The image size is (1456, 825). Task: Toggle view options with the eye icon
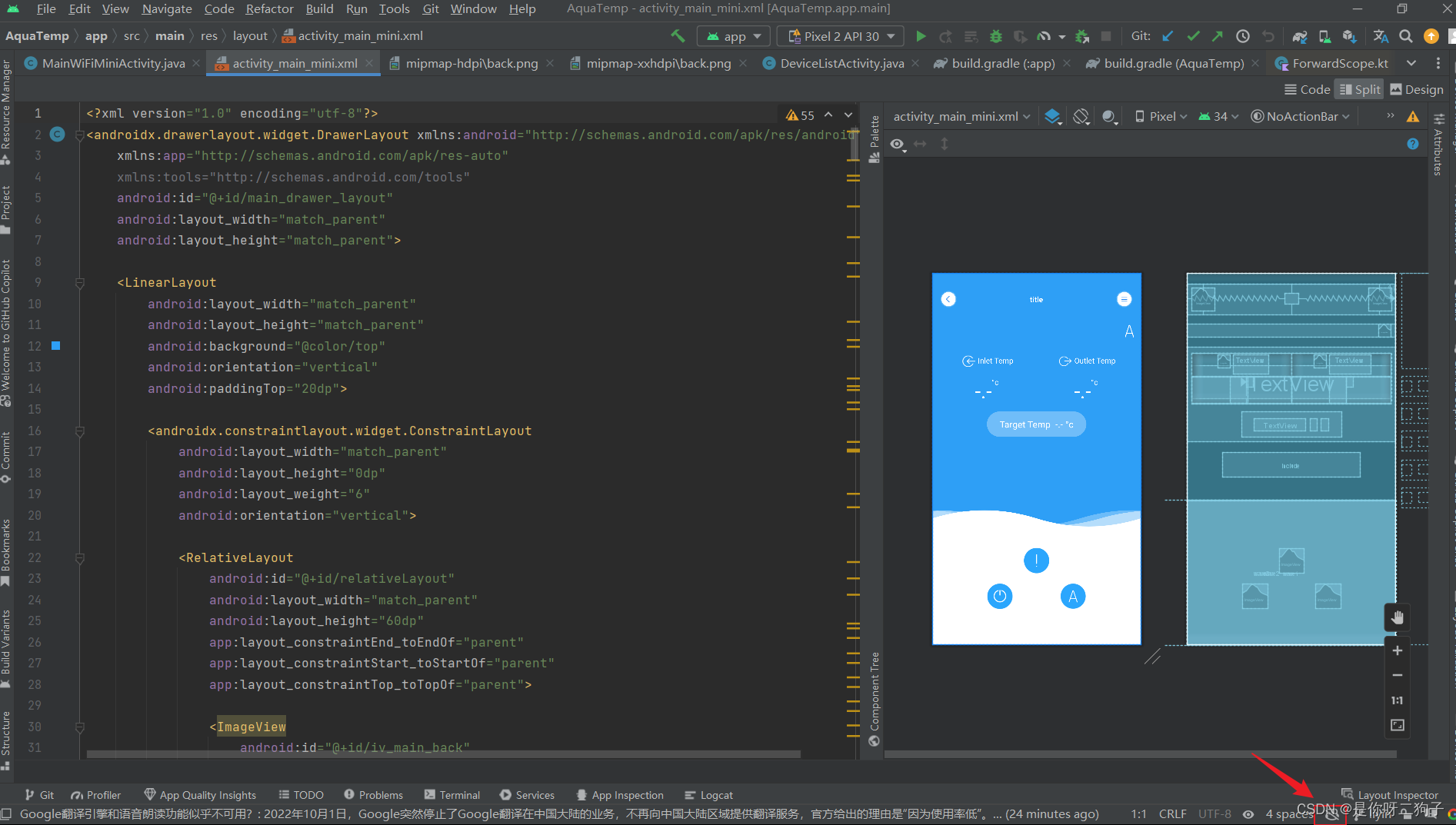click(898, 144)
